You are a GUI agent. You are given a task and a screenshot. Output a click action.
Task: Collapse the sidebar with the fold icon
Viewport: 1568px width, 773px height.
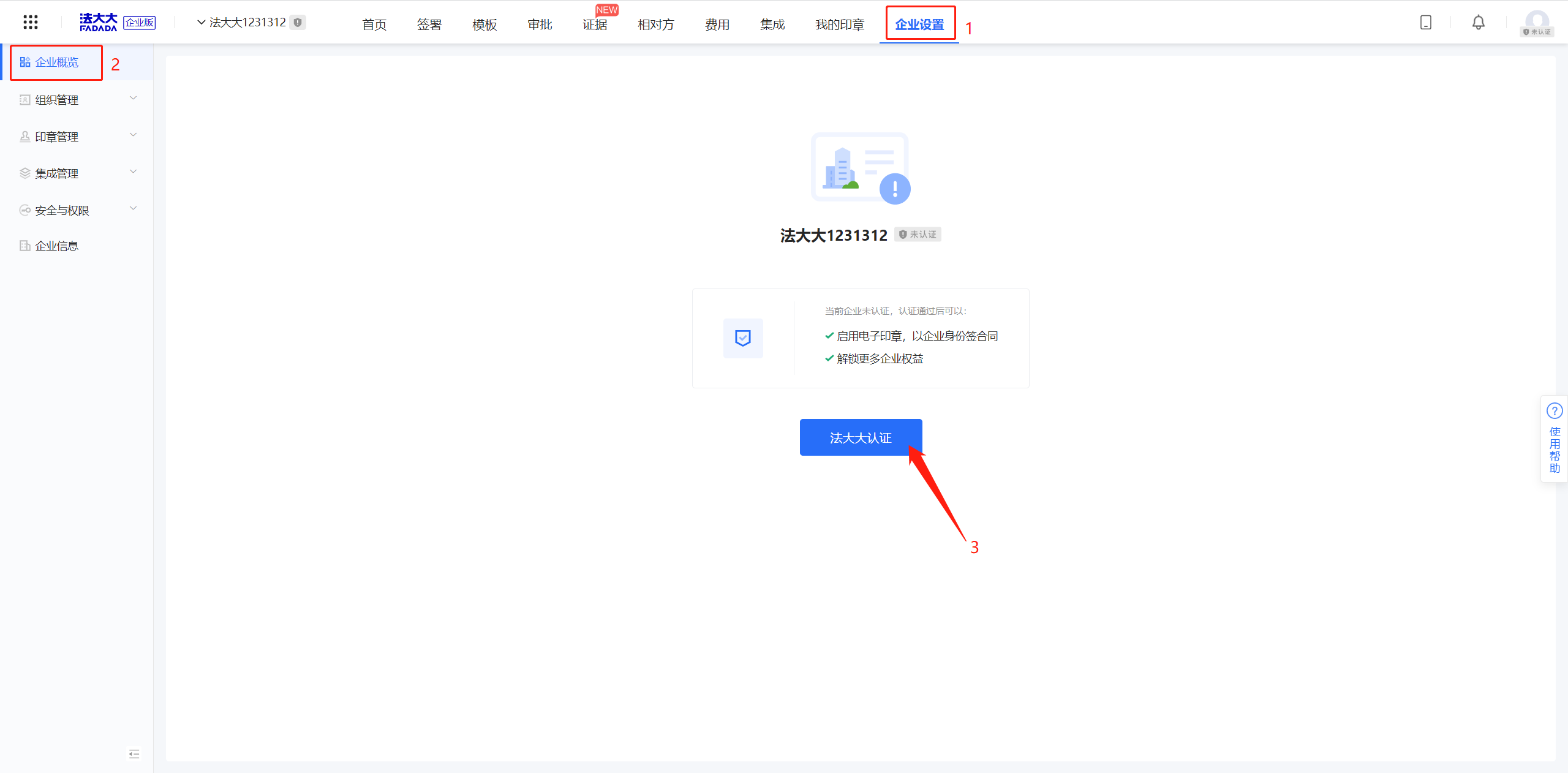click(134, 754)
